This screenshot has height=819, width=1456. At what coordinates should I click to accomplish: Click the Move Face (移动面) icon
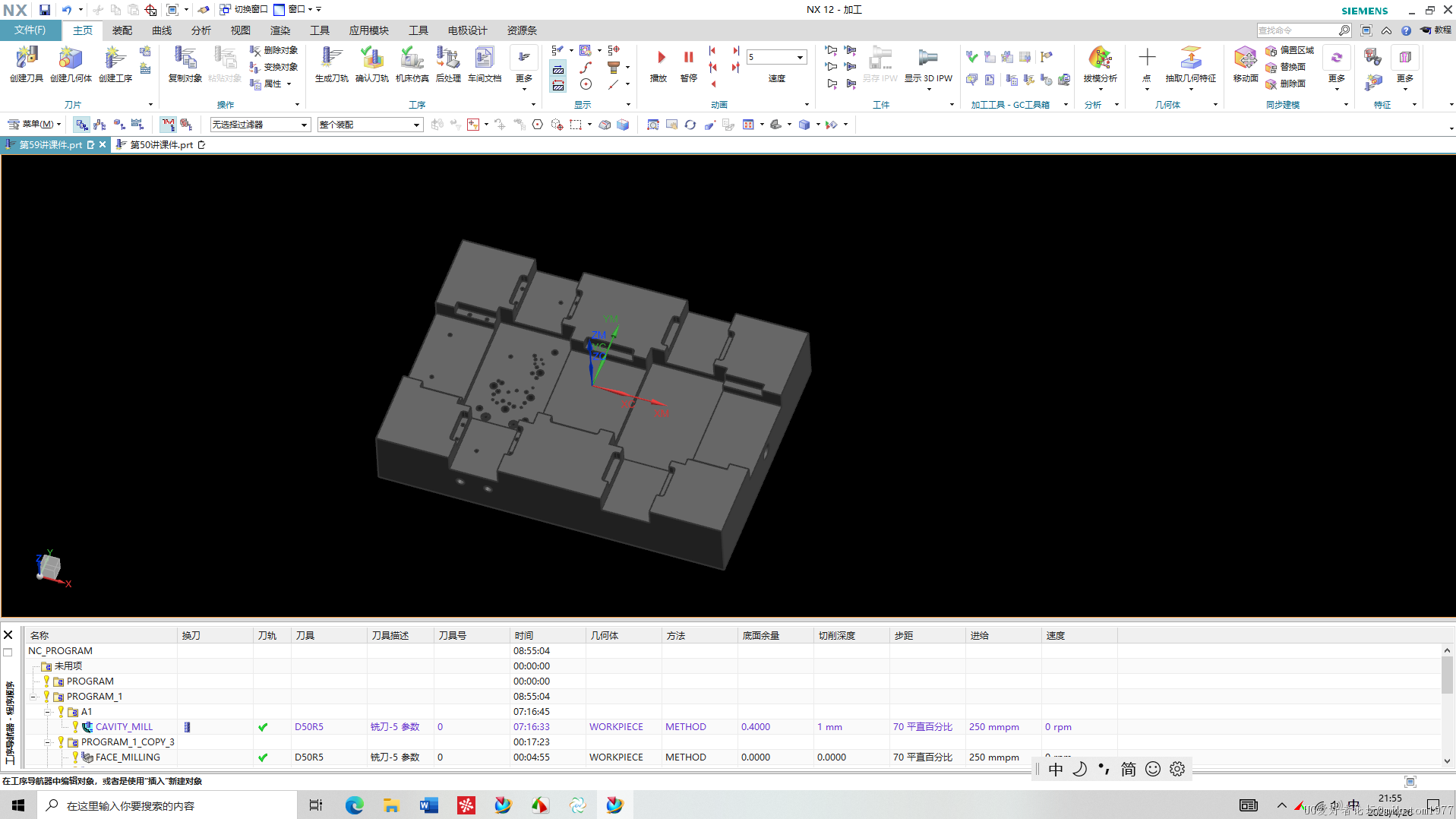1246,64
